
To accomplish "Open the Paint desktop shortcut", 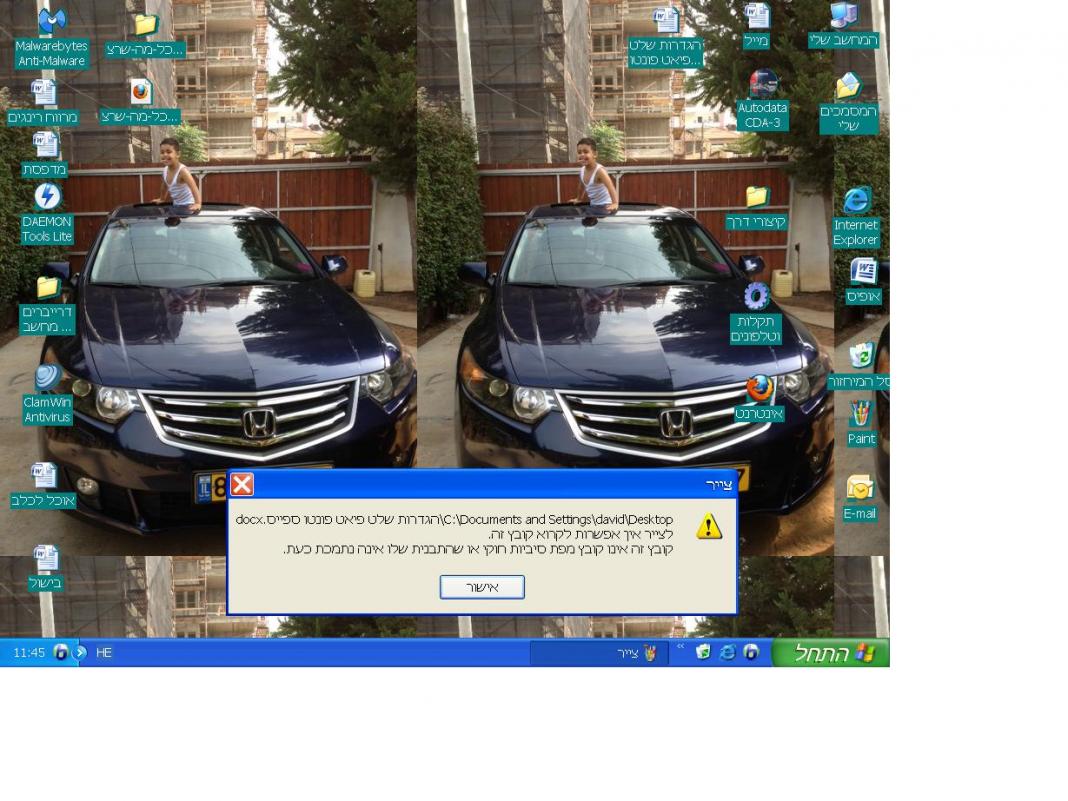I will tap(860, 414).
